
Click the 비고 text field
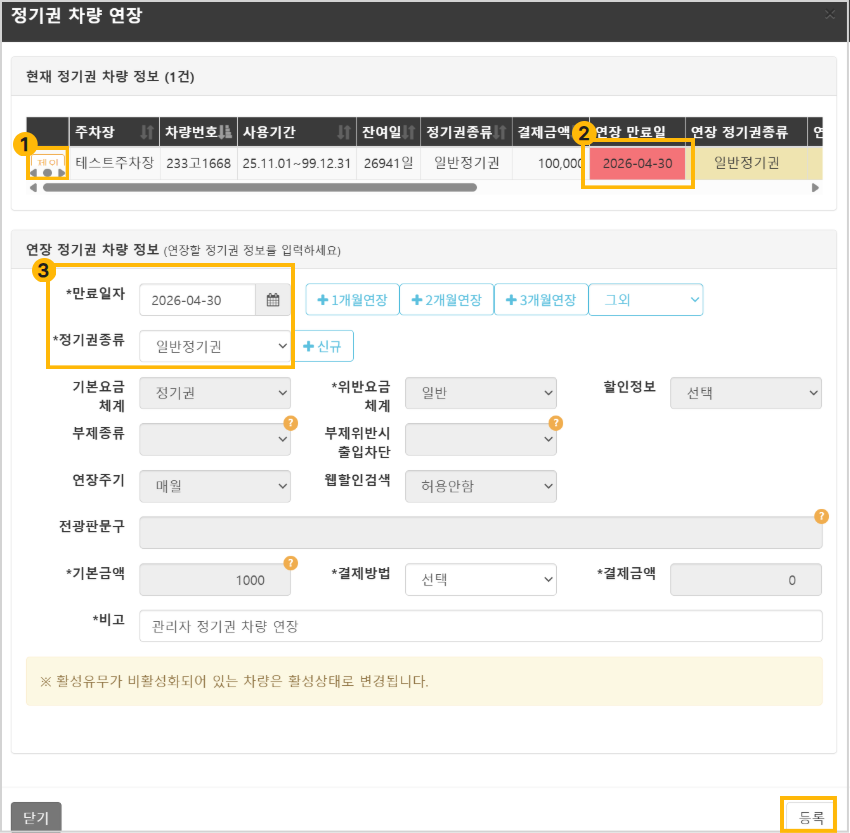pos(480,626)
